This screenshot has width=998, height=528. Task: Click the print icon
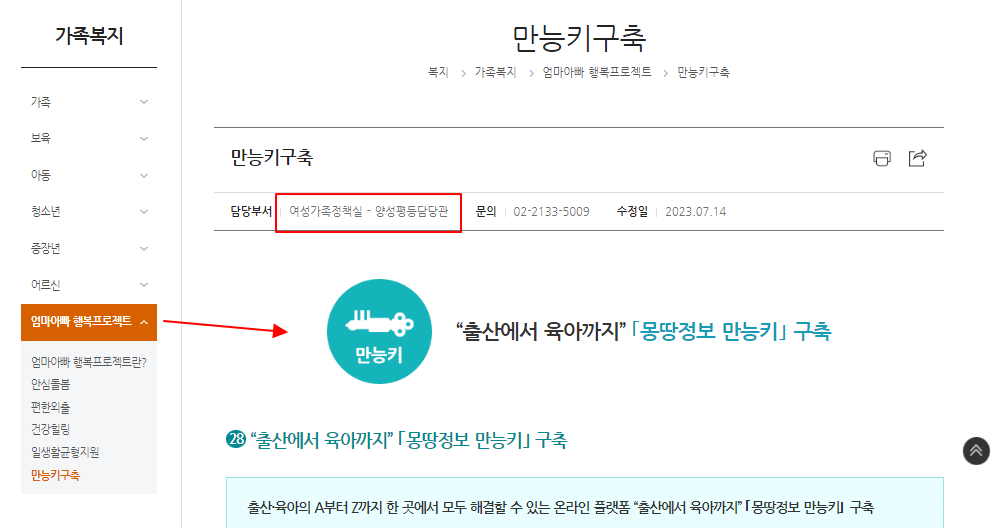pos(882,158)
